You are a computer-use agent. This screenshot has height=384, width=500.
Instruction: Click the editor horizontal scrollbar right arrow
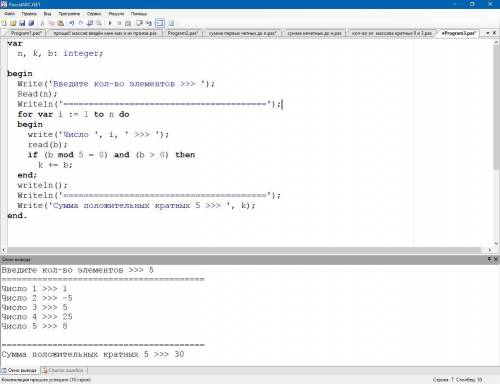(x=490, y=250)
